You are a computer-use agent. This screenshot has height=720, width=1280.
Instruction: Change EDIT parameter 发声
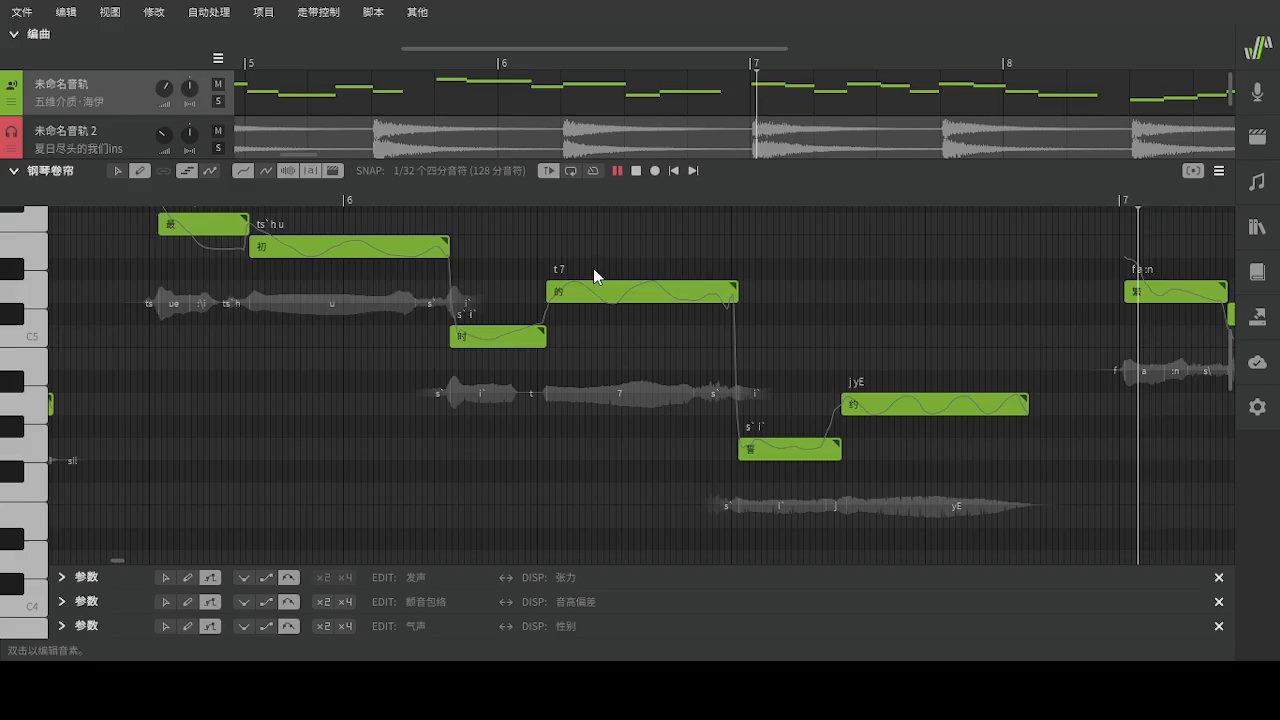416,578
